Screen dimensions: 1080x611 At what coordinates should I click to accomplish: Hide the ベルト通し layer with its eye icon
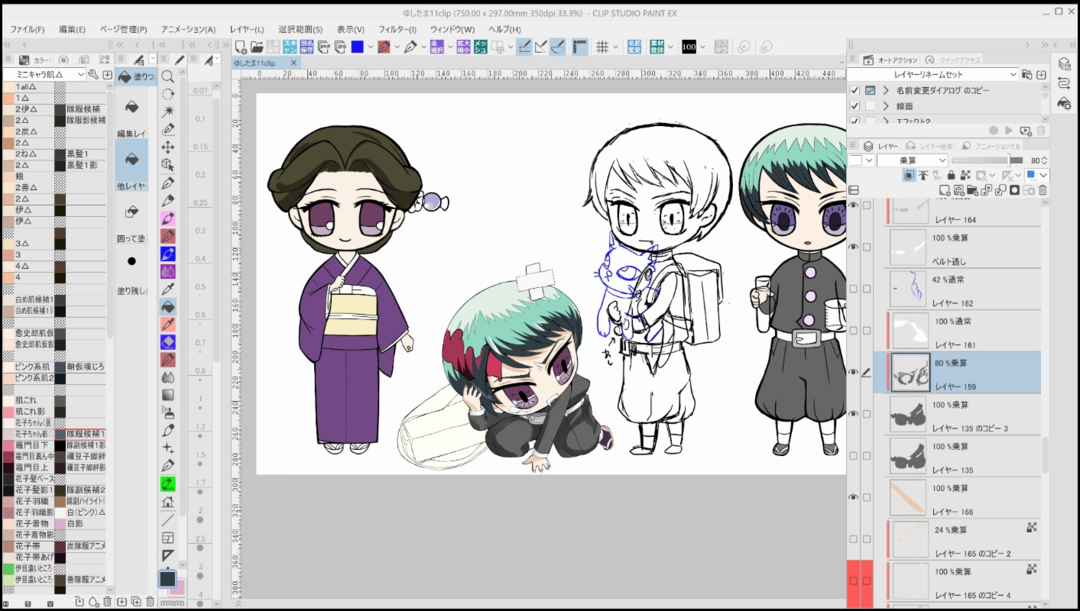click(853, 246)
